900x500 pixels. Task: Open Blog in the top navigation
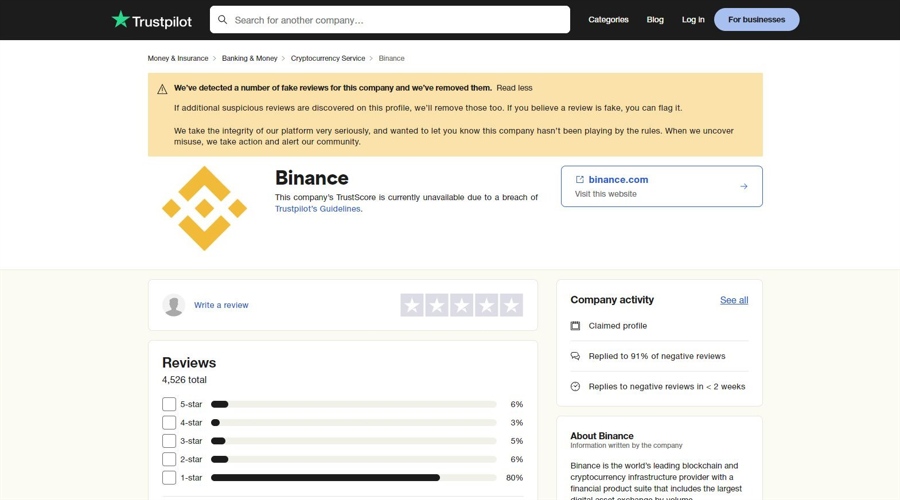pos(655,20)
